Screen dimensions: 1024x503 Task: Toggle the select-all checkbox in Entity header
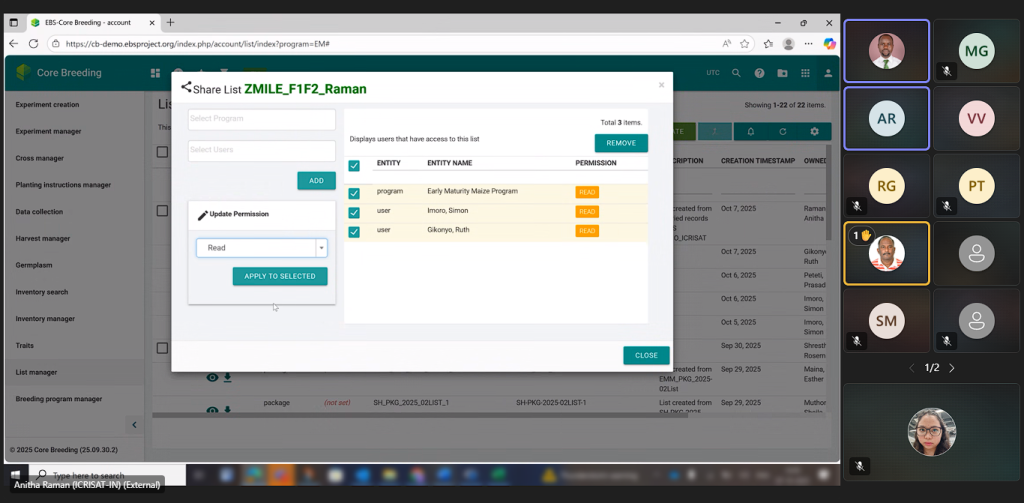click(354, 166)
